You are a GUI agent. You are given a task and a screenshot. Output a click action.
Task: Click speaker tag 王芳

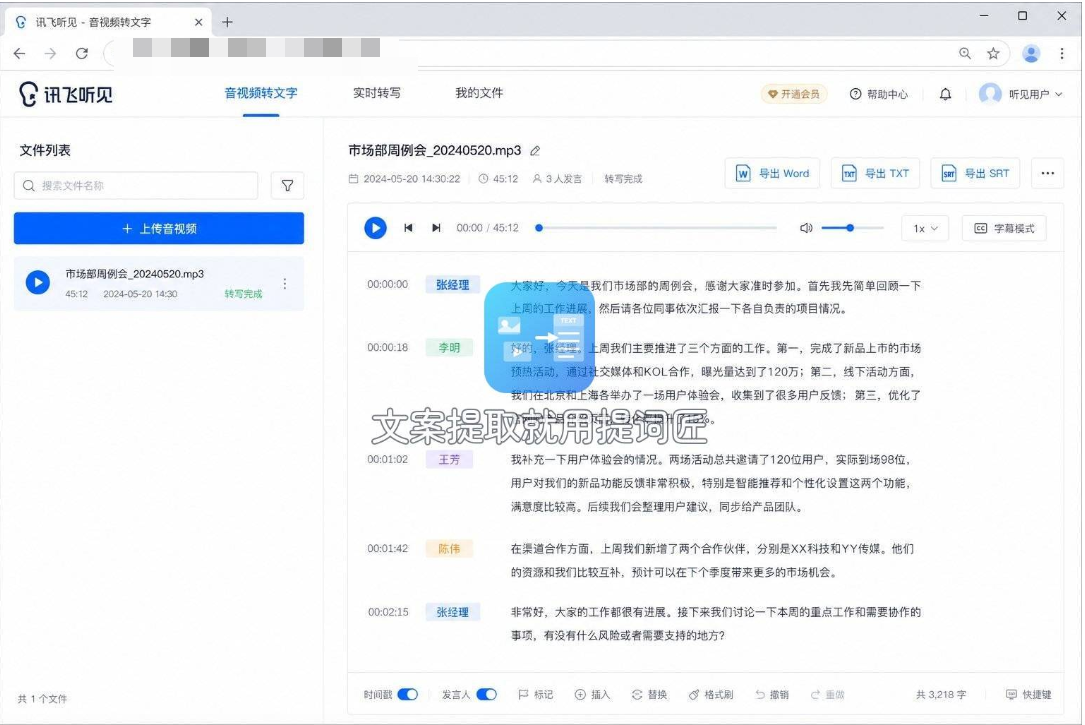449,459
